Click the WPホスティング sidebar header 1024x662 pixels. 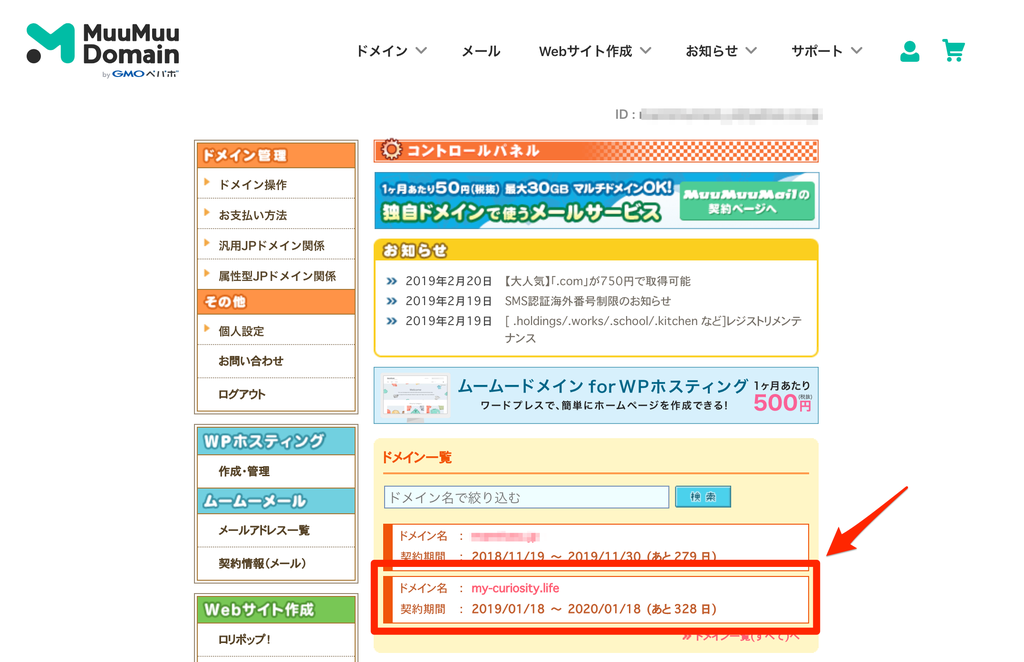[276, 441]
